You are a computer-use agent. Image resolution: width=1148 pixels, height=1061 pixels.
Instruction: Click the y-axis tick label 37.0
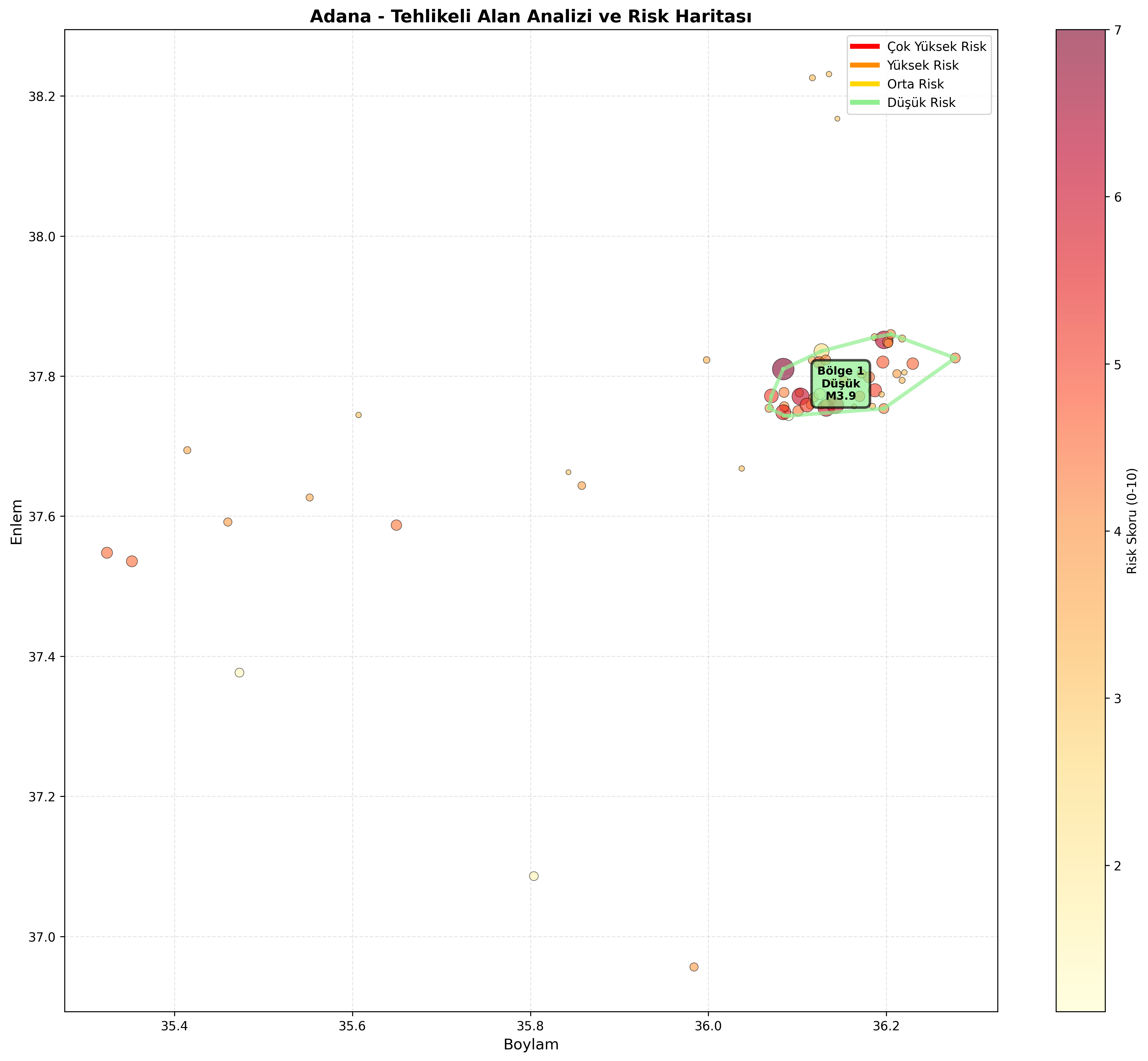click(x=43, y=937)
